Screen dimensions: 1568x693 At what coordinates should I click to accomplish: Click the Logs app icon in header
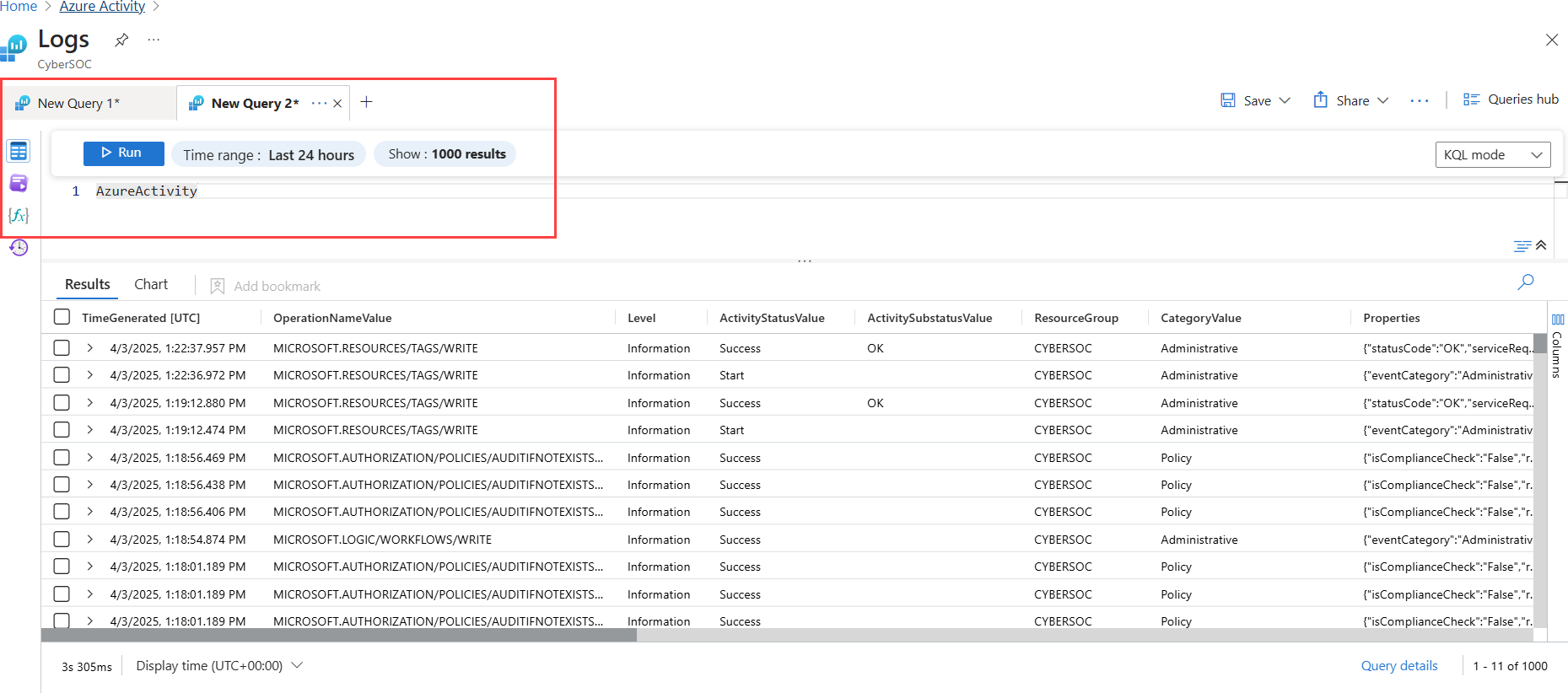pos(13,48)
